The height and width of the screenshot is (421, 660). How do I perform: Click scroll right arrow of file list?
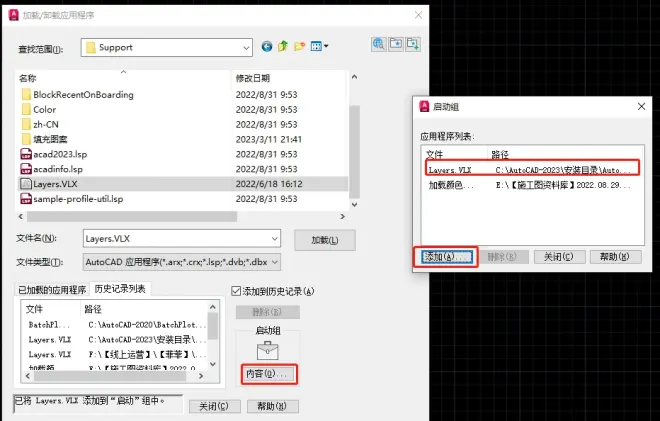click(x=343, y=216)
